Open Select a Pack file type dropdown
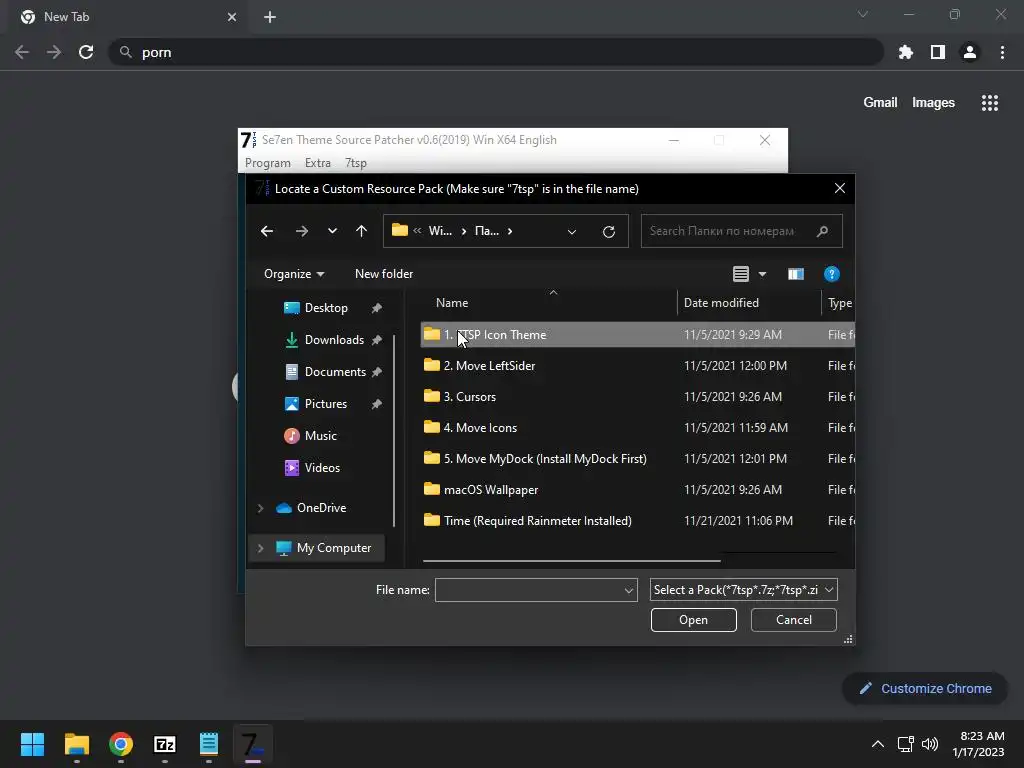The height and width of the screenshot is (768, 1024). click(x=743, y=590)
